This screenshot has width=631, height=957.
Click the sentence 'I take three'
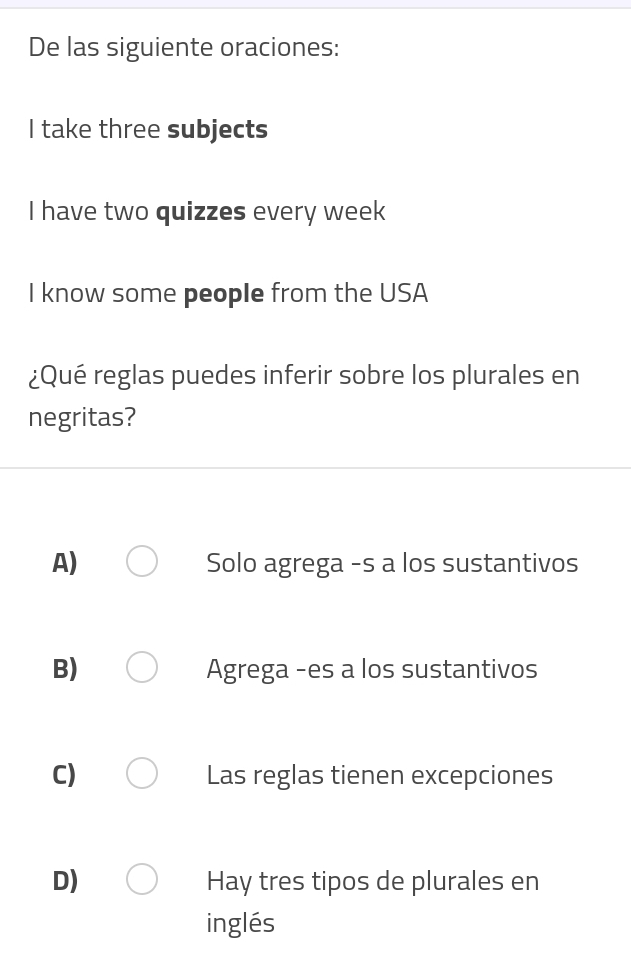pyautogui.click(x=95, y=130)
